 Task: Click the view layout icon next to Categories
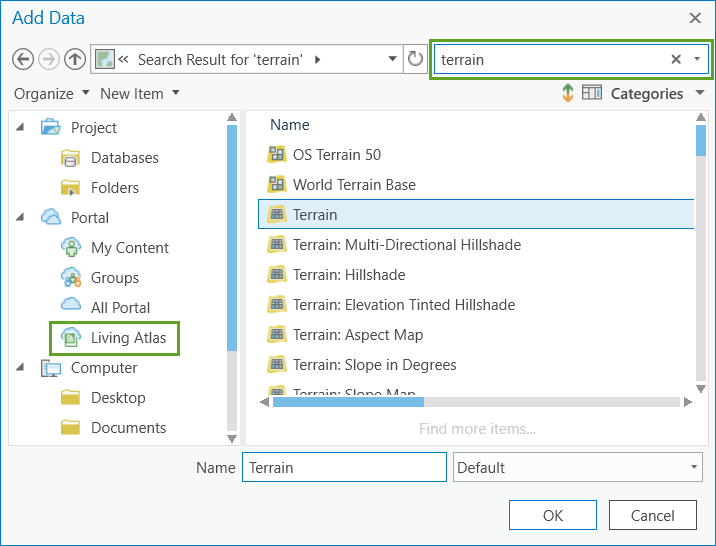tap(592, 93)
